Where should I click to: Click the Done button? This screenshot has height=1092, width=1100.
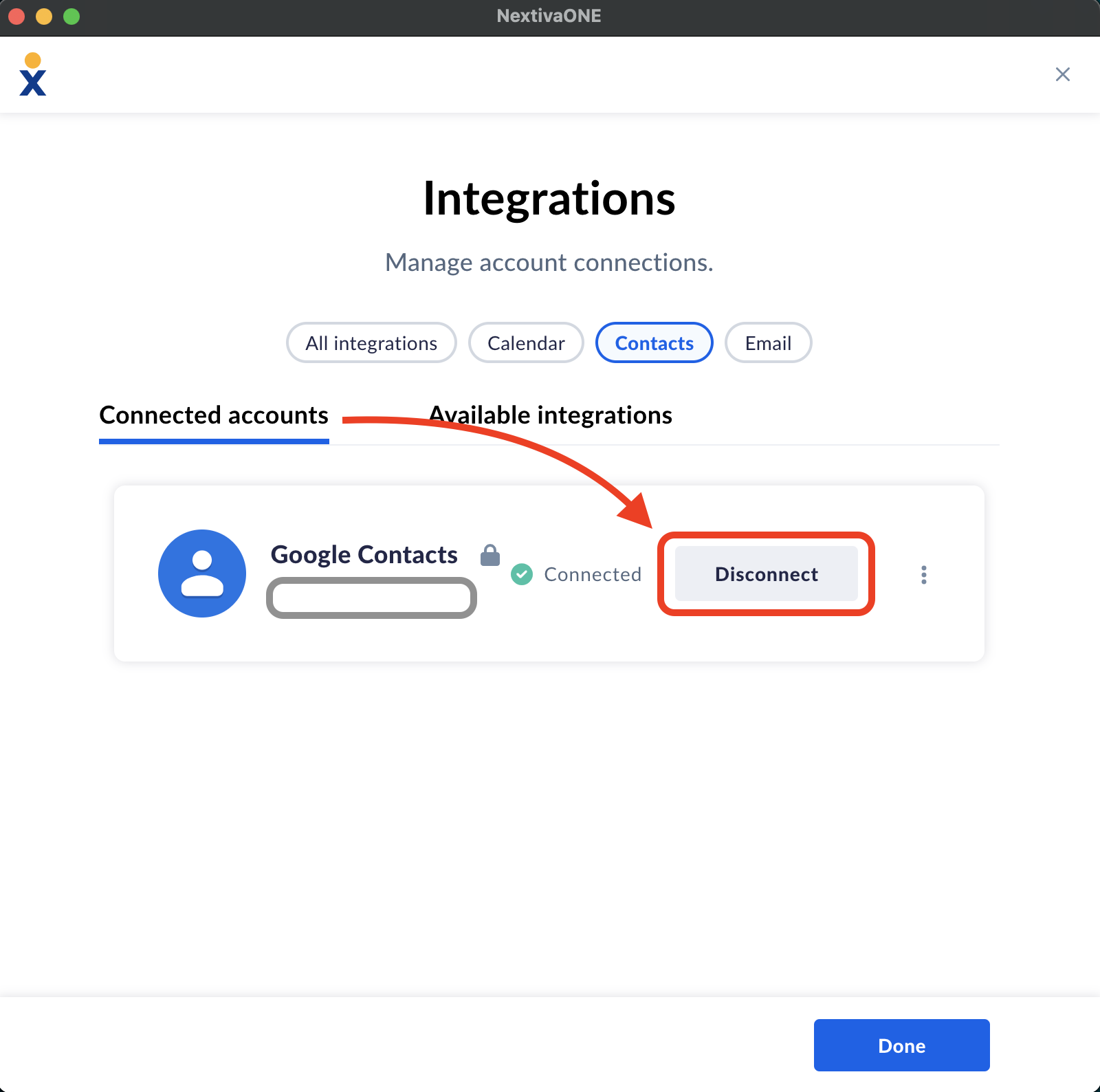(901, 1045)
